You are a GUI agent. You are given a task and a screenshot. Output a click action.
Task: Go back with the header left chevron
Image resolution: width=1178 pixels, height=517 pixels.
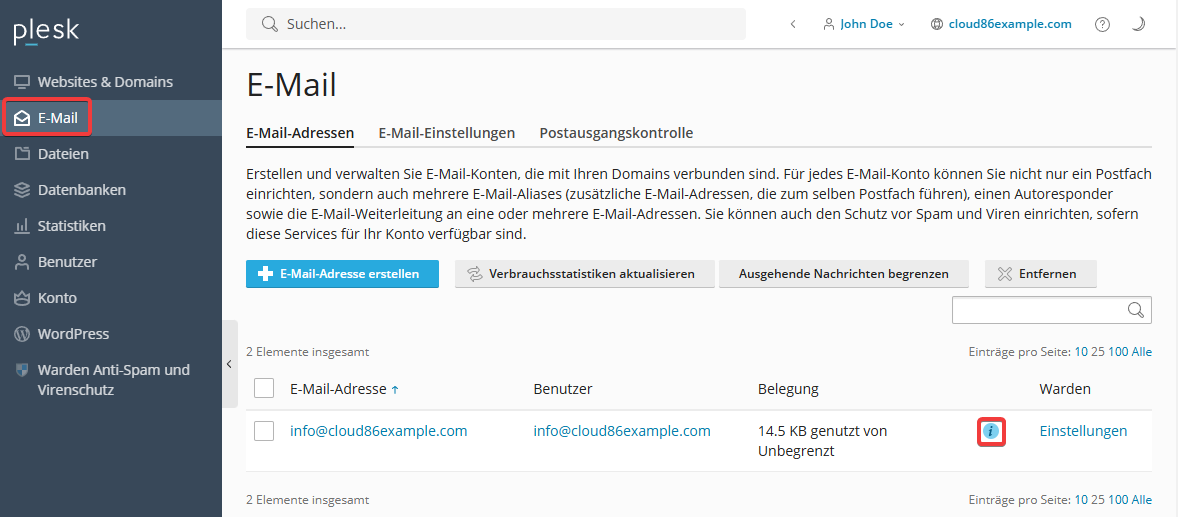pyautogui.click(x=793, y=24)
